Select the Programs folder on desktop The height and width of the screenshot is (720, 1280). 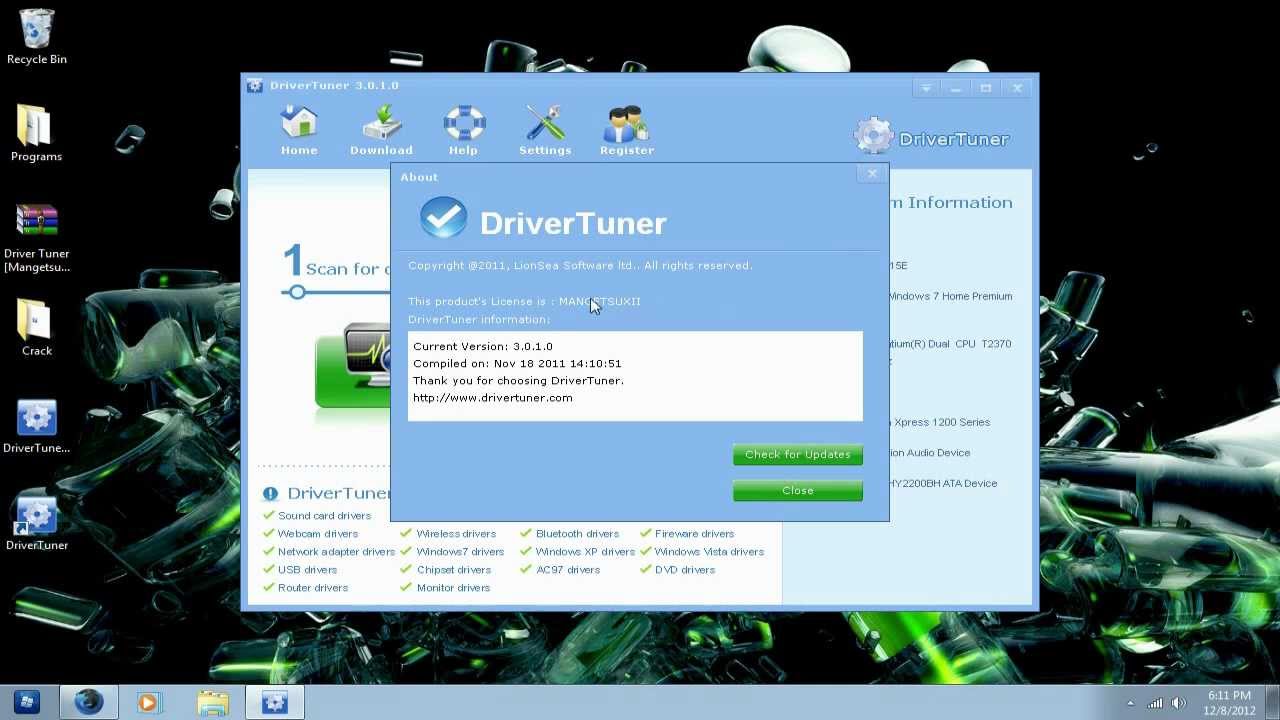pos(36,133)
